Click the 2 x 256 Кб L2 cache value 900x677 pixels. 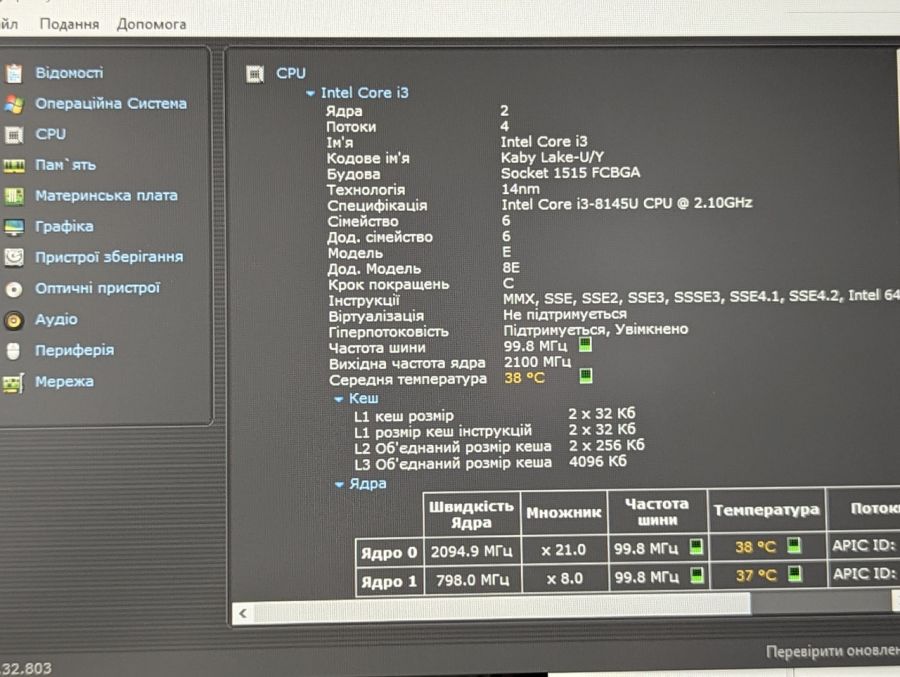pyautogui.click(x=606, y=445)
